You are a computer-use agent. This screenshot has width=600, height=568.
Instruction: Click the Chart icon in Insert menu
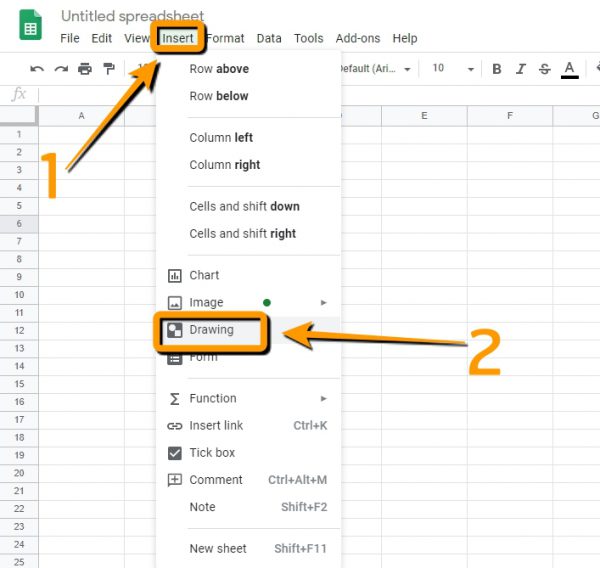click(x=175, y=276)
